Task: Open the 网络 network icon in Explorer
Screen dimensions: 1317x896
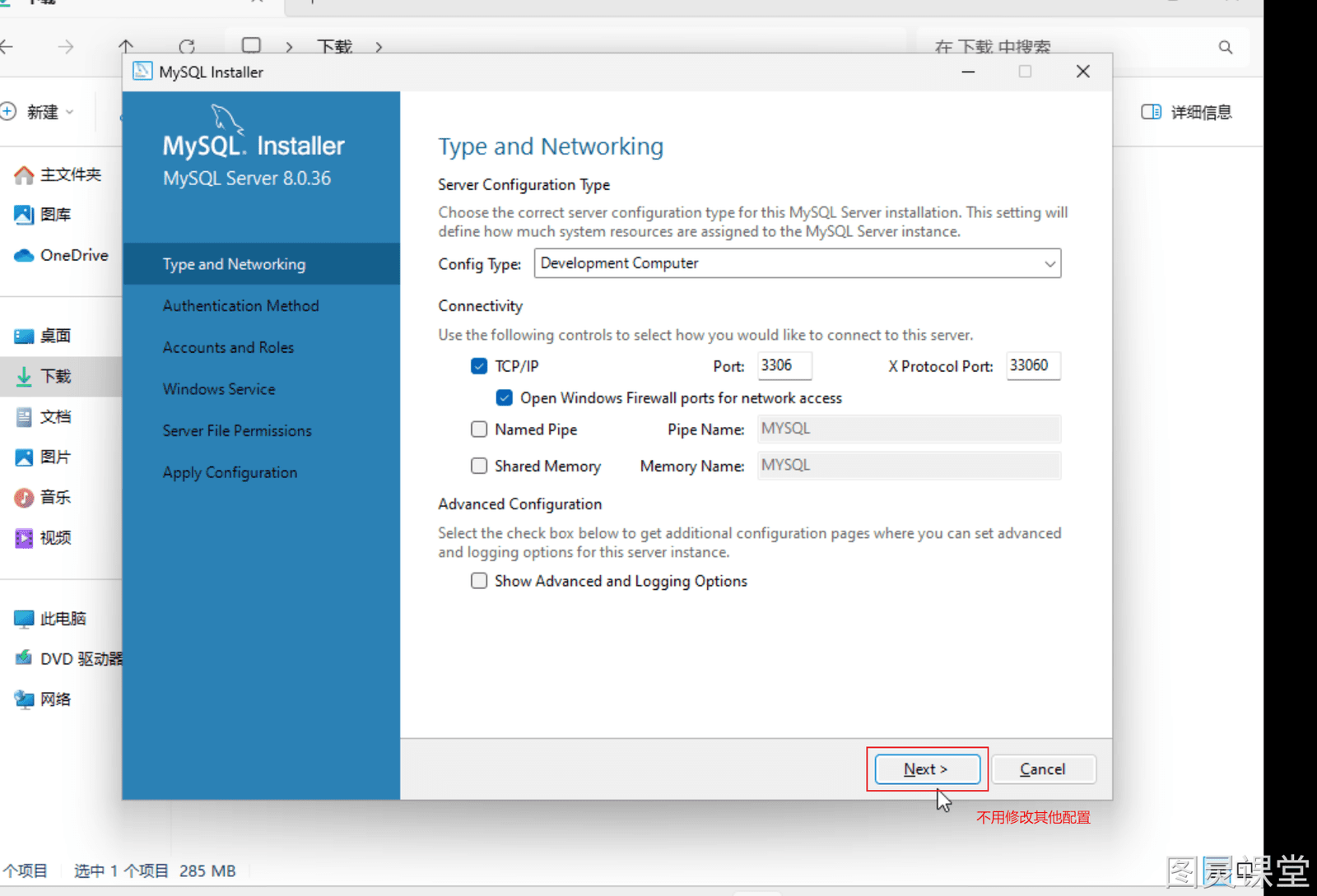Action: tap(24, 699)
